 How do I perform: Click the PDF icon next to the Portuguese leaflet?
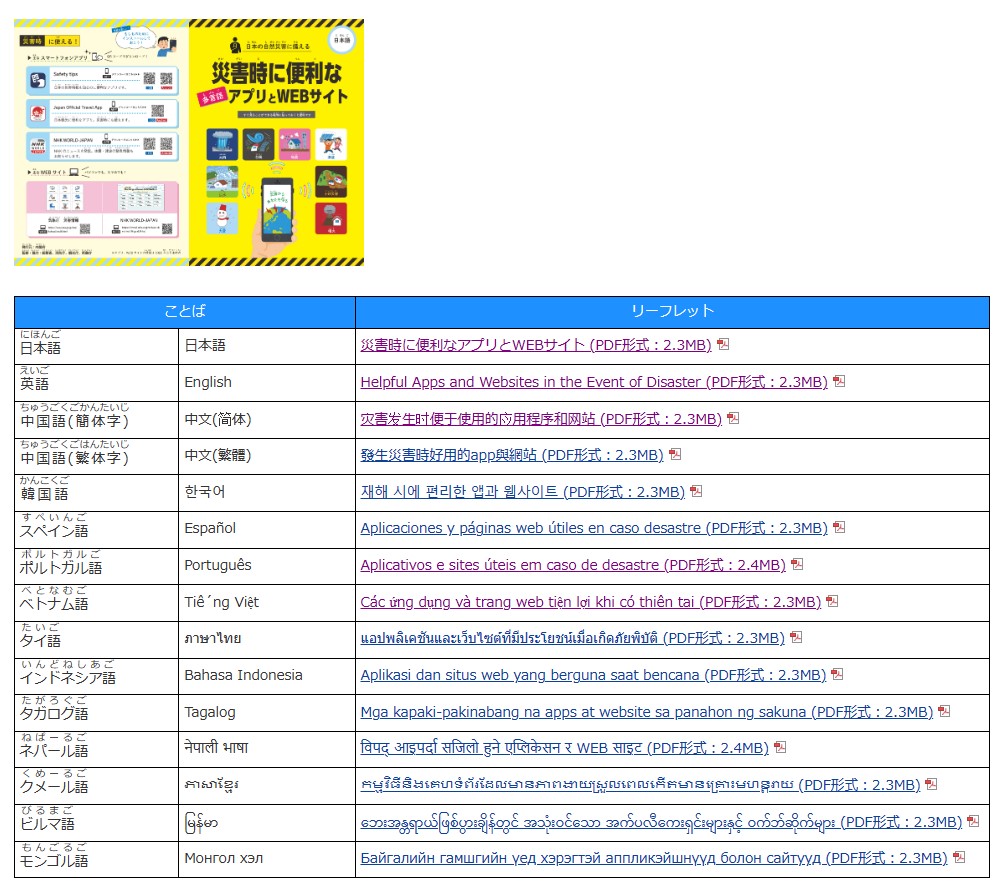click(x=797, y=564)
